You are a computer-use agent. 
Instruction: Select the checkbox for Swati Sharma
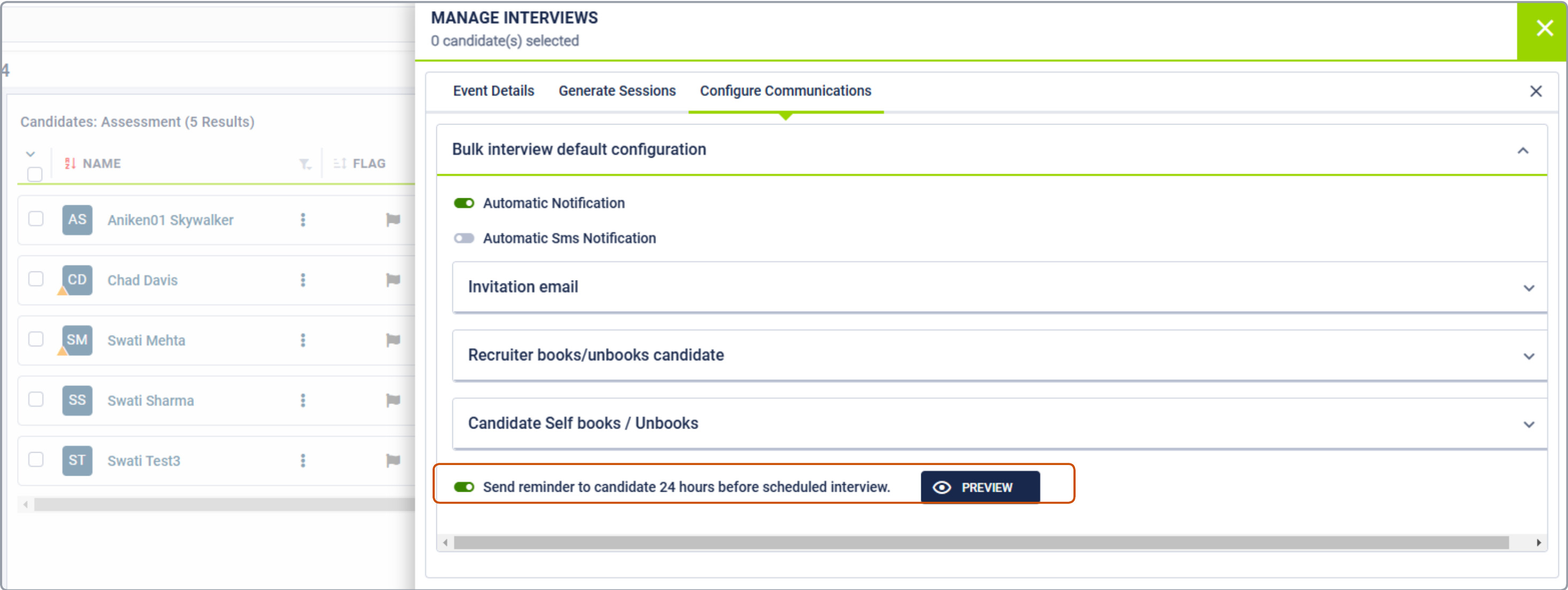(x=36, y=399)
